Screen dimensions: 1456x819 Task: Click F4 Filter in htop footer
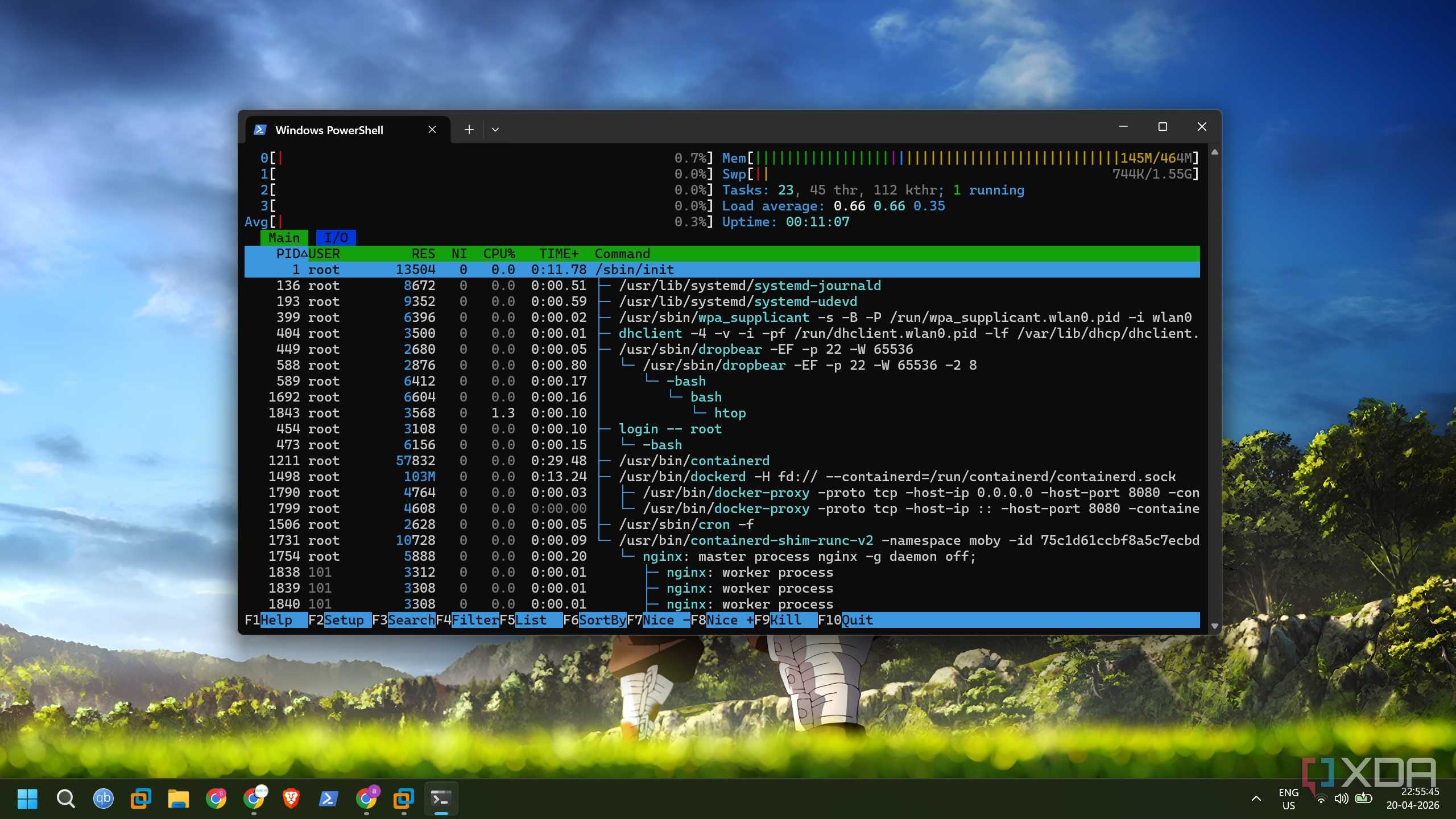point(468,620)
